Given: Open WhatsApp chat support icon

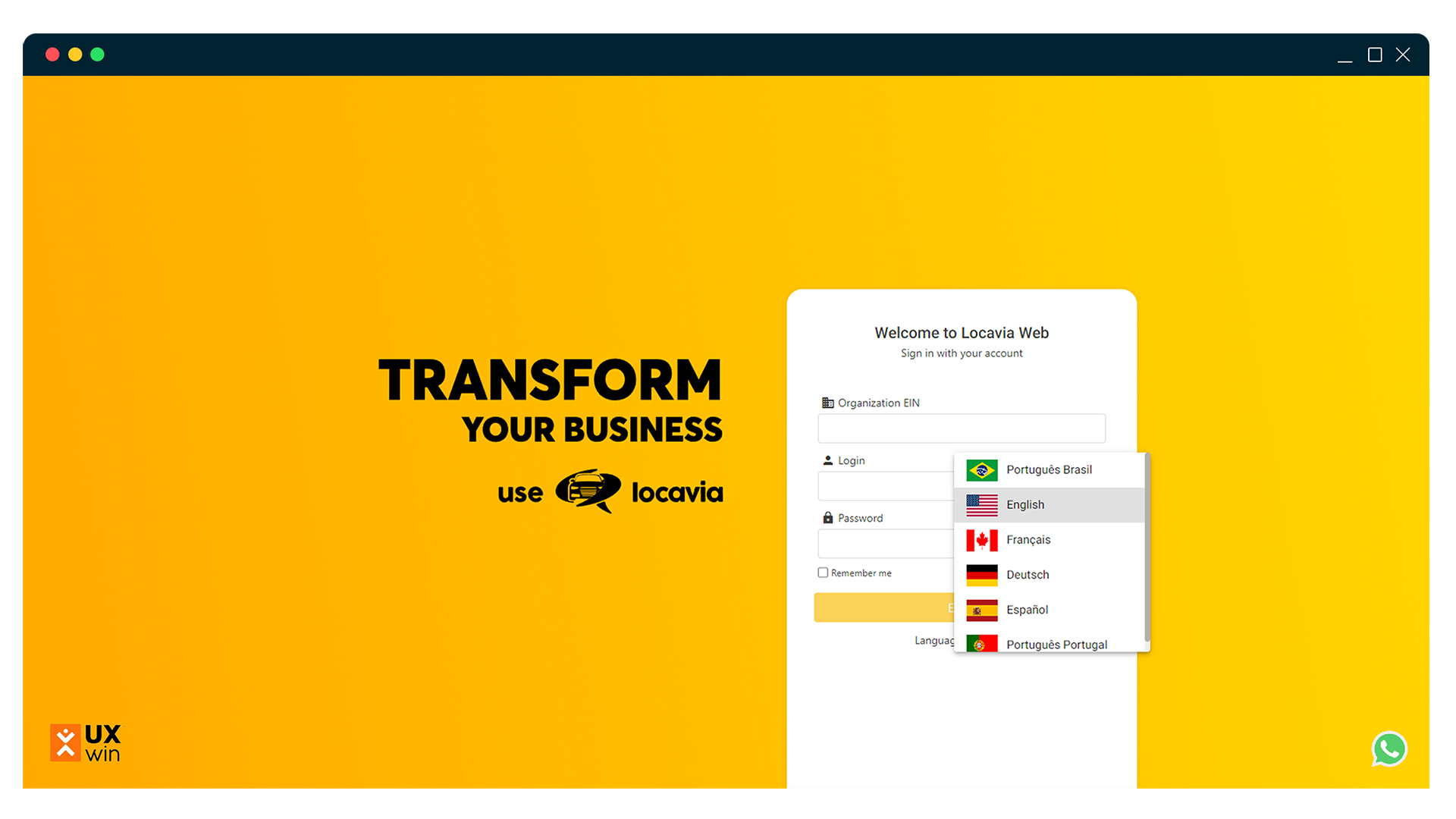Looking at the screenshot, I should 1389,749.
